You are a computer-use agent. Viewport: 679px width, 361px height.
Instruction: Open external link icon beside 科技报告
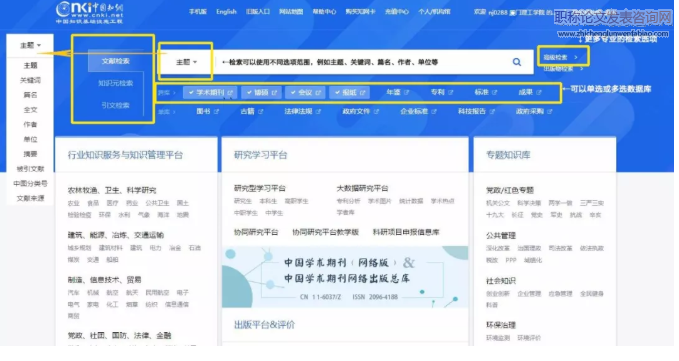click(x=492, y=112)
